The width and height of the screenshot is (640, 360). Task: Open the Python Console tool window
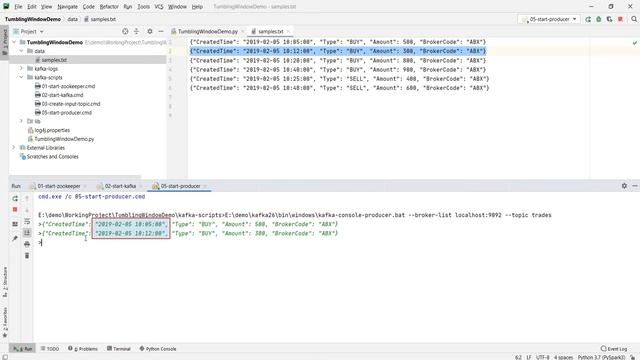(158, 349)
